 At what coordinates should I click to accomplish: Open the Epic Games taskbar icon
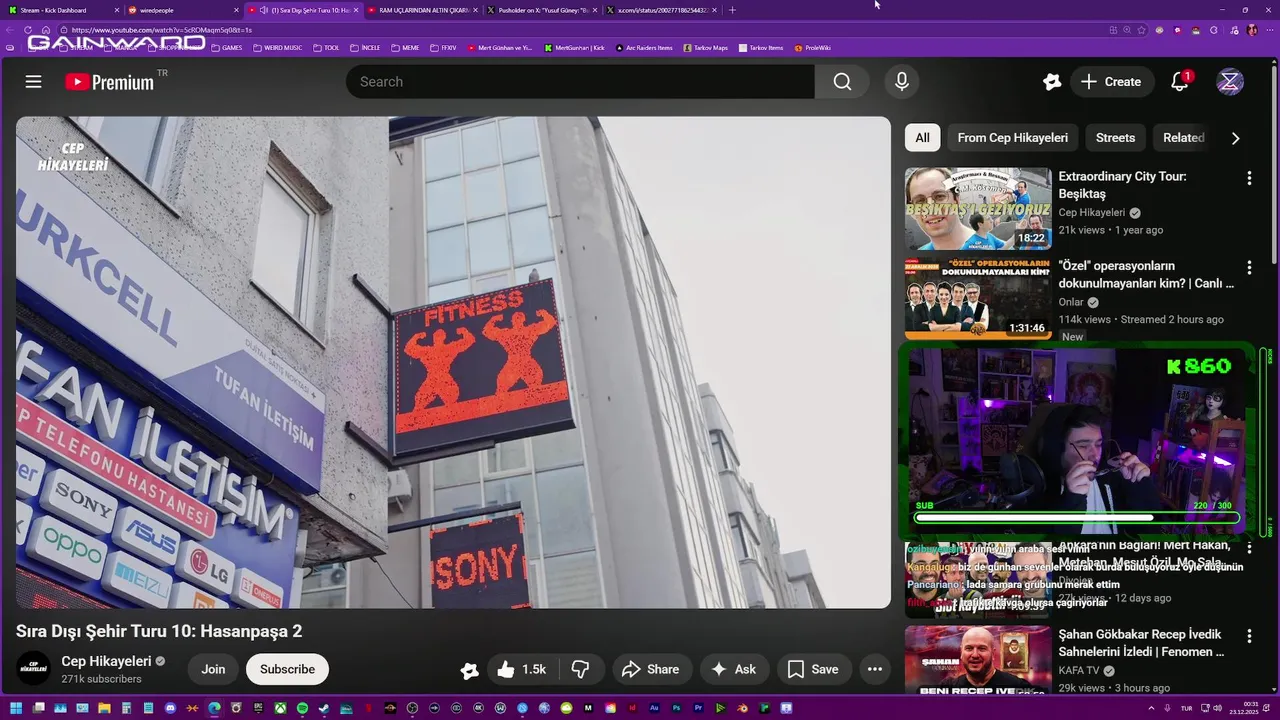tap(258, 708)
